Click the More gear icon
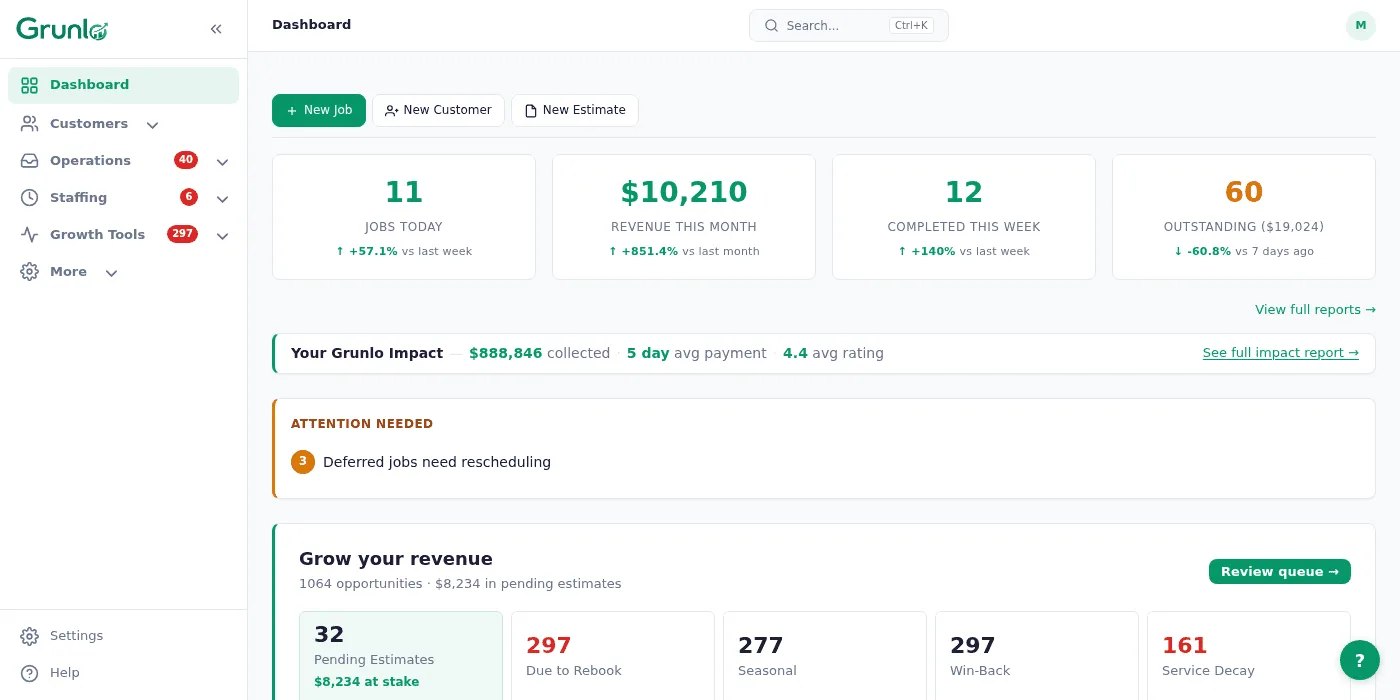The height and width of the screenshot is (700, 1400). click(30, 272)
